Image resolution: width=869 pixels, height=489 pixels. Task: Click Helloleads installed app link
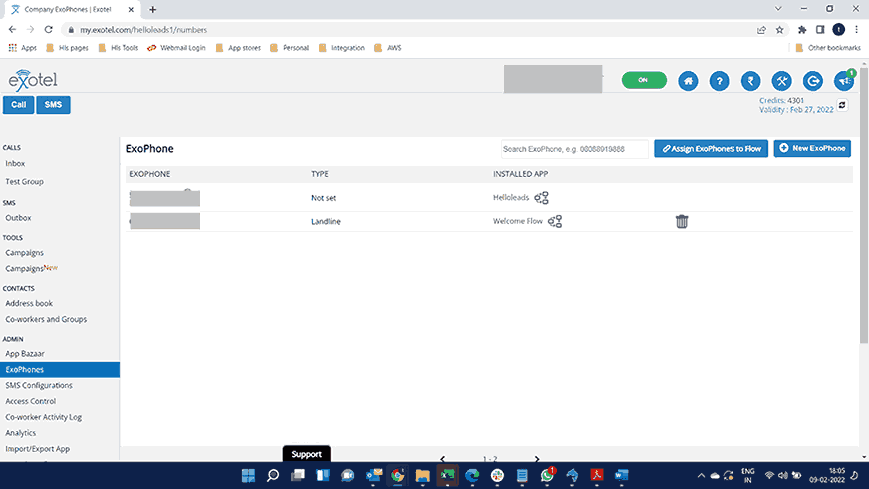pos(511,197)
